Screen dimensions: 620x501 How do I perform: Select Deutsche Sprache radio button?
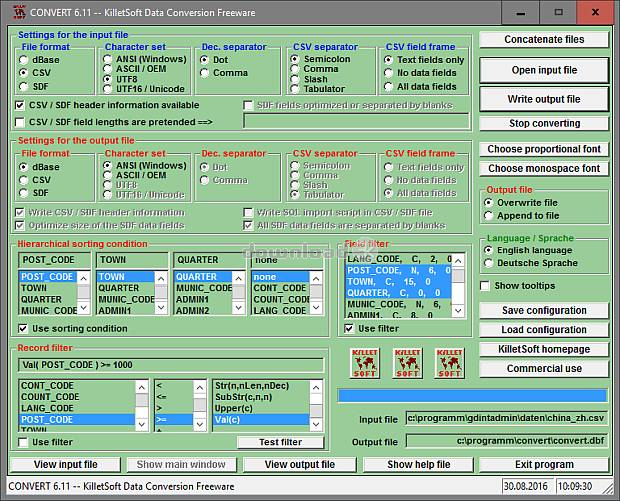488,263
